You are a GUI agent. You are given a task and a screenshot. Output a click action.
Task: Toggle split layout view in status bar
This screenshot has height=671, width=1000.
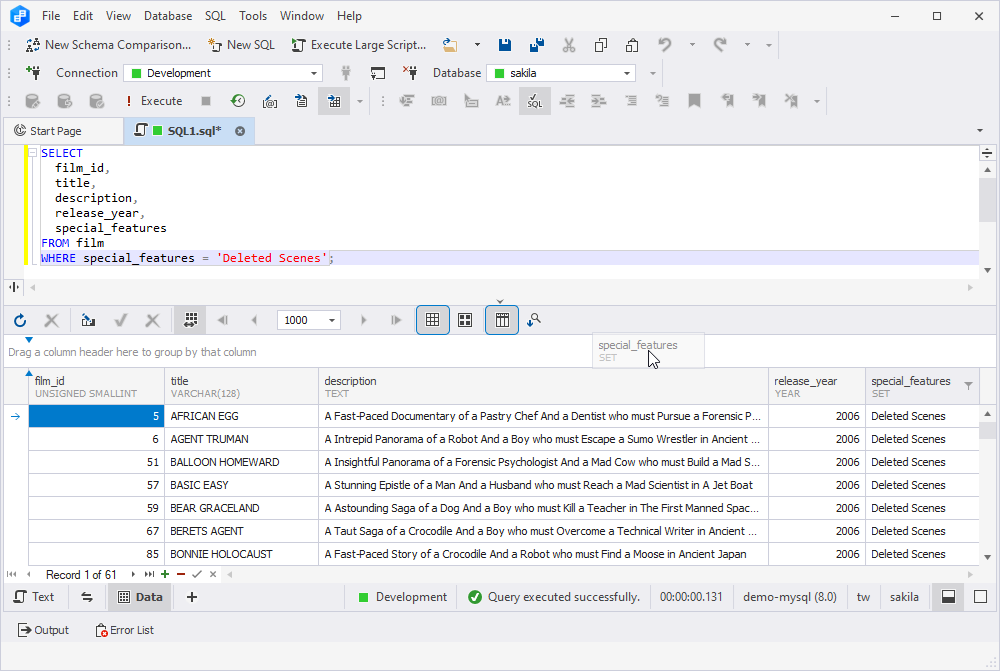click(x=948, y=597)
